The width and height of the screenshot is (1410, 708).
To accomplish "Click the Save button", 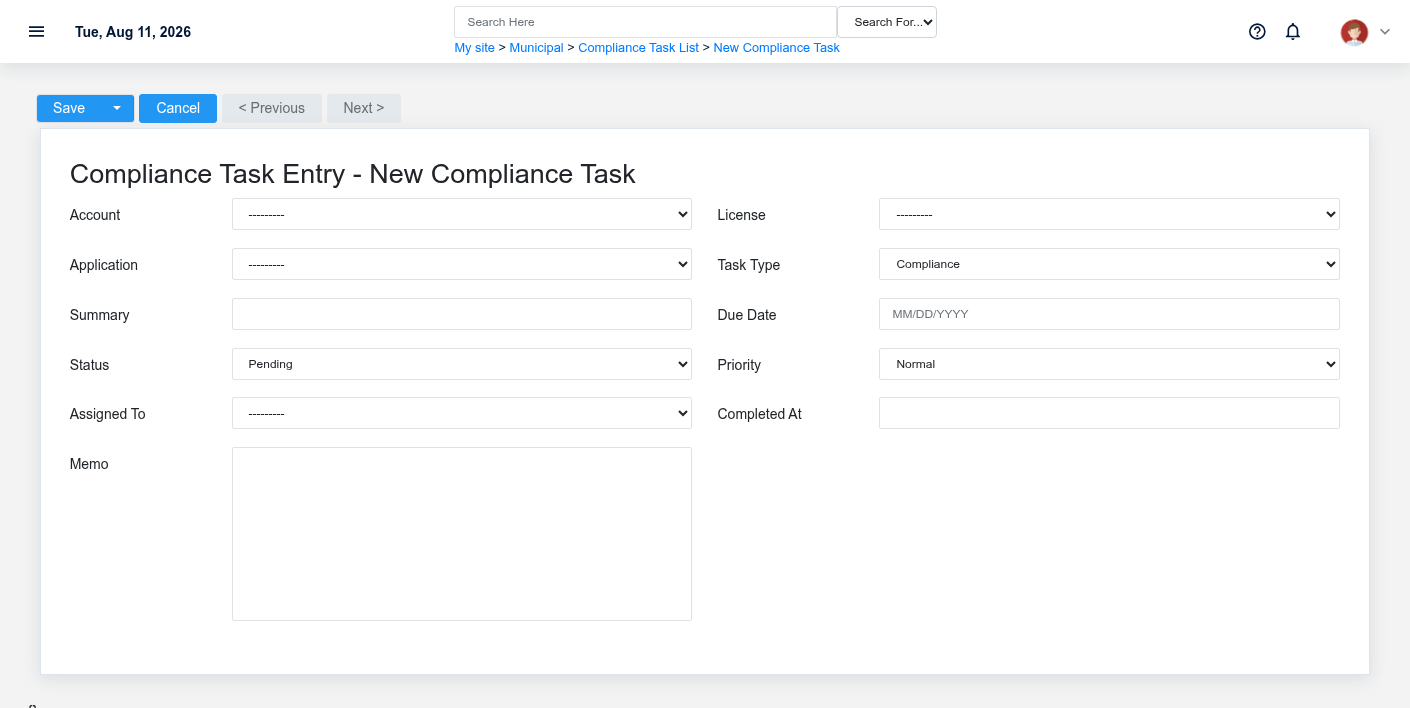I will [x=69, y=108].
